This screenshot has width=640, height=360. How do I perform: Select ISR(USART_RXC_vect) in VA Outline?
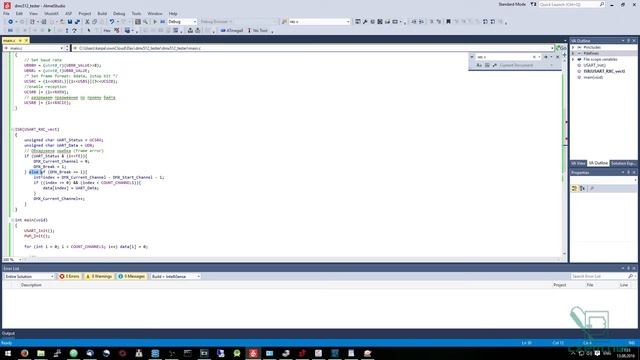tap(604, 71)
